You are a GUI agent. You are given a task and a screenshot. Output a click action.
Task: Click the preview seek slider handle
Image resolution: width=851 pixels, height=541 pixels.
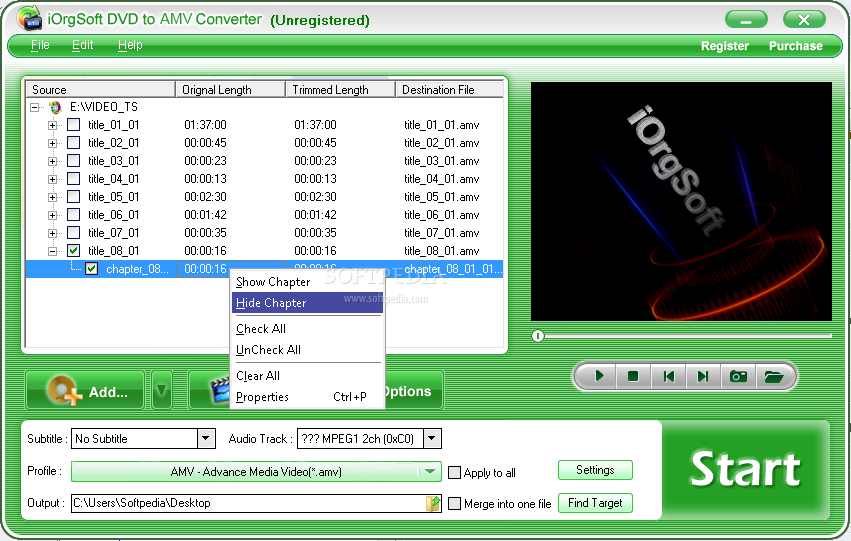[537, 336]
